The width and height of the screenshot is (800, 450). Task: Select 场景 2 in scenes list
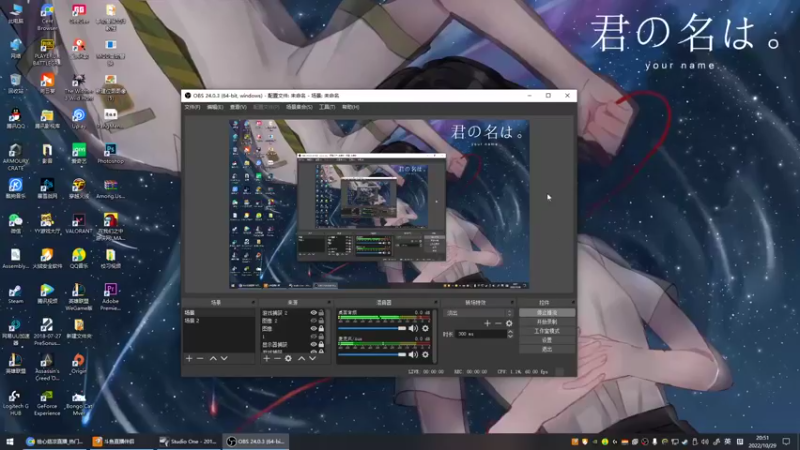219,320
